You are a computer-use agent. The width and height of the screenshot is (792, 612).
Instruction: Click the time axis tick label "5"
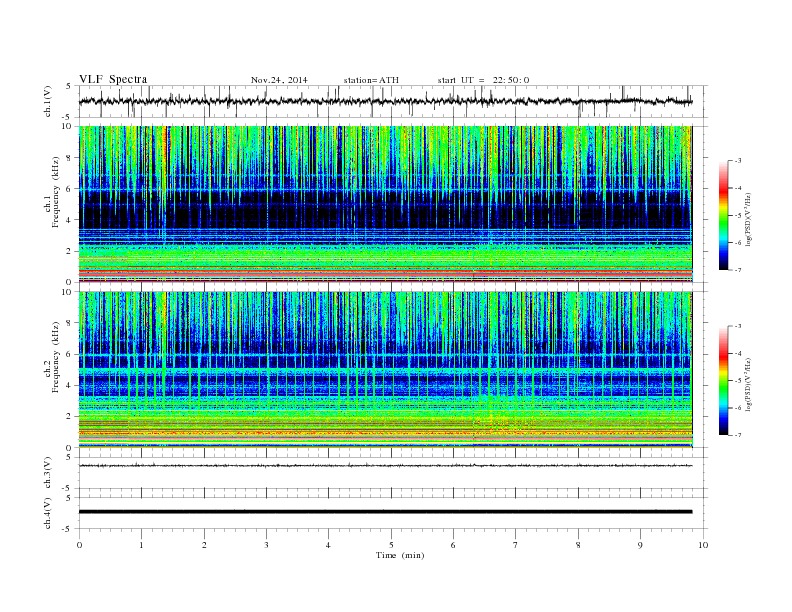tap(391, 545)
